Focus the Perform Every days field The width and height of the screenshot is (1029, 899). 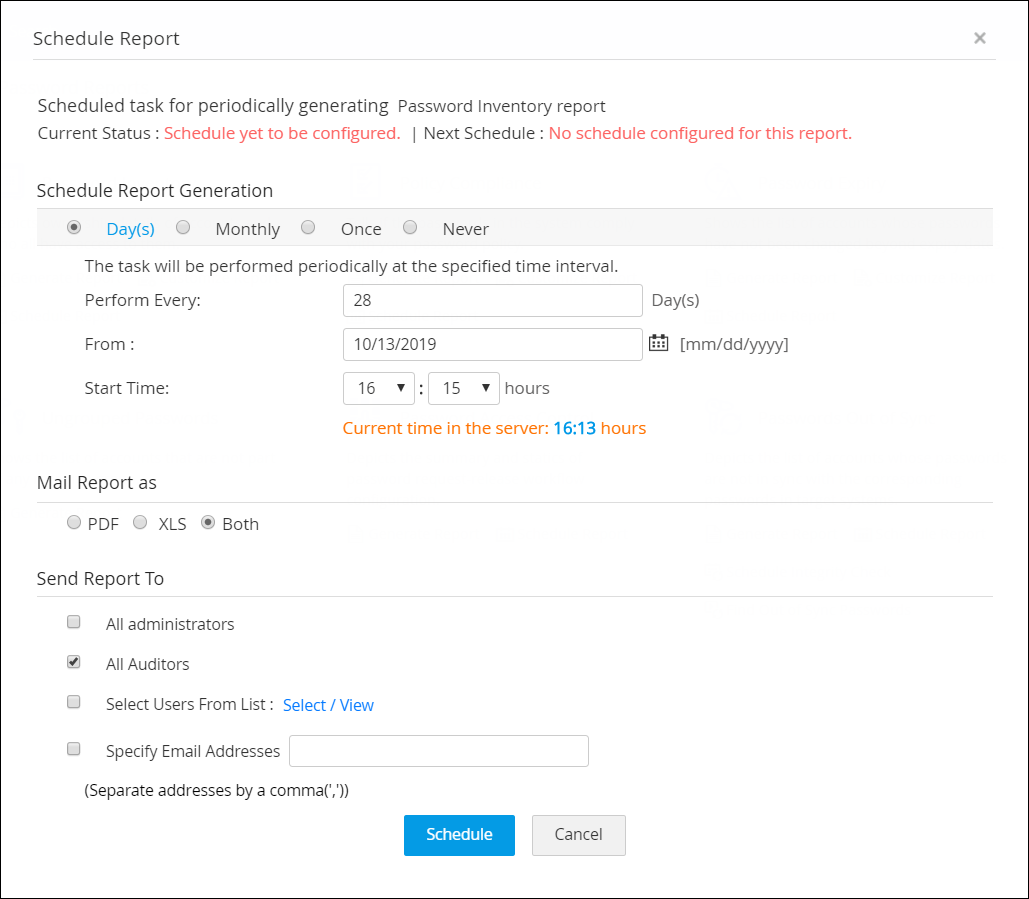[492, 300]
